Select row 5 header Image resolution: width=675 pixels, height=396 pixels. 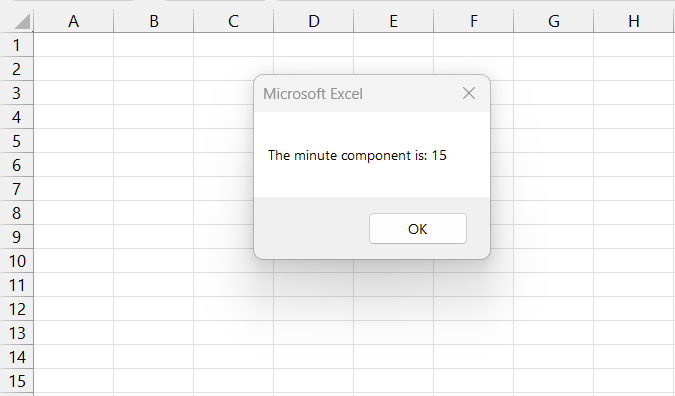16,141
